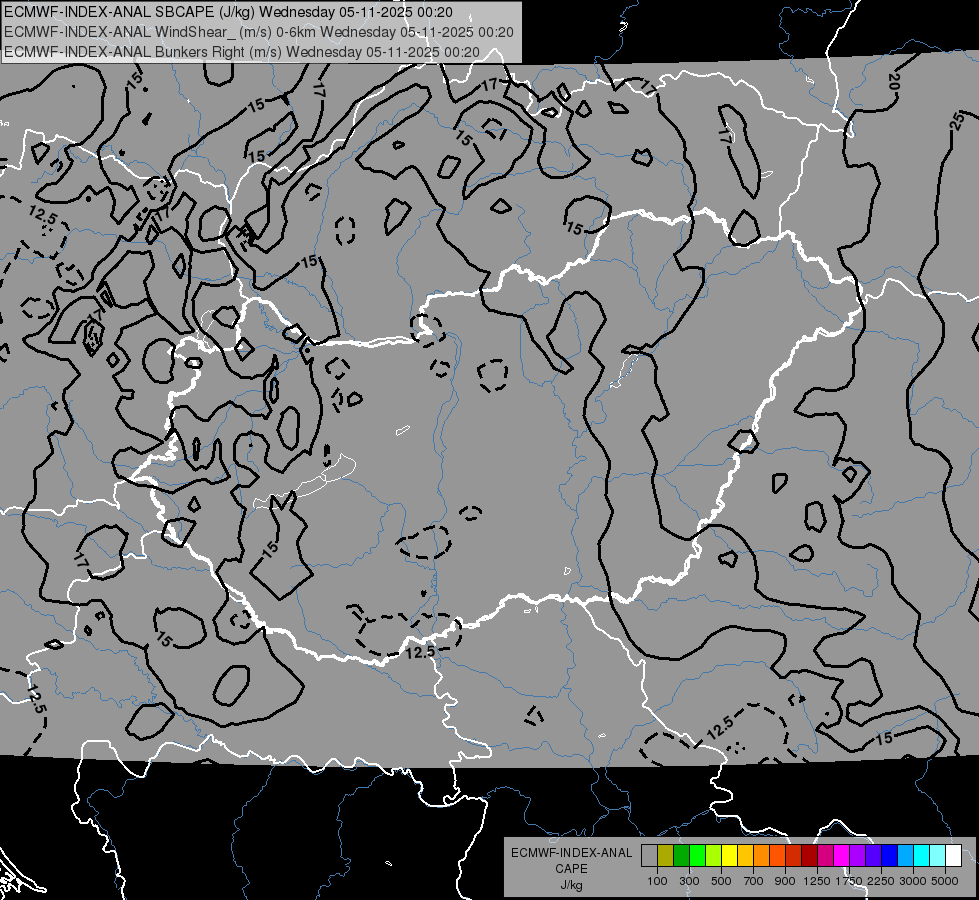Click the '5000' legend scale value
The width and height of the screenshot is (979, 900).
pos(945,881)
